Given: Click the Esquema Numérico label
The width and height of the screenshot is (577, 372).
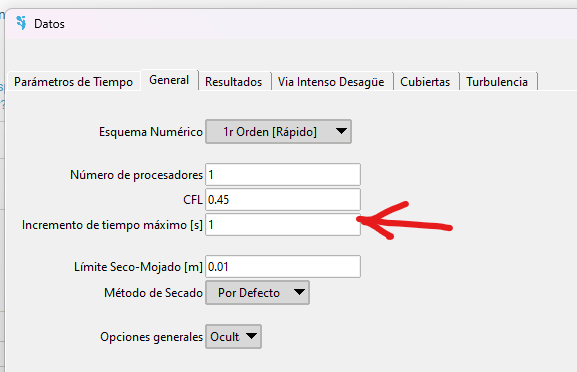Looking at the screenshot, I should tap(151, 132).
